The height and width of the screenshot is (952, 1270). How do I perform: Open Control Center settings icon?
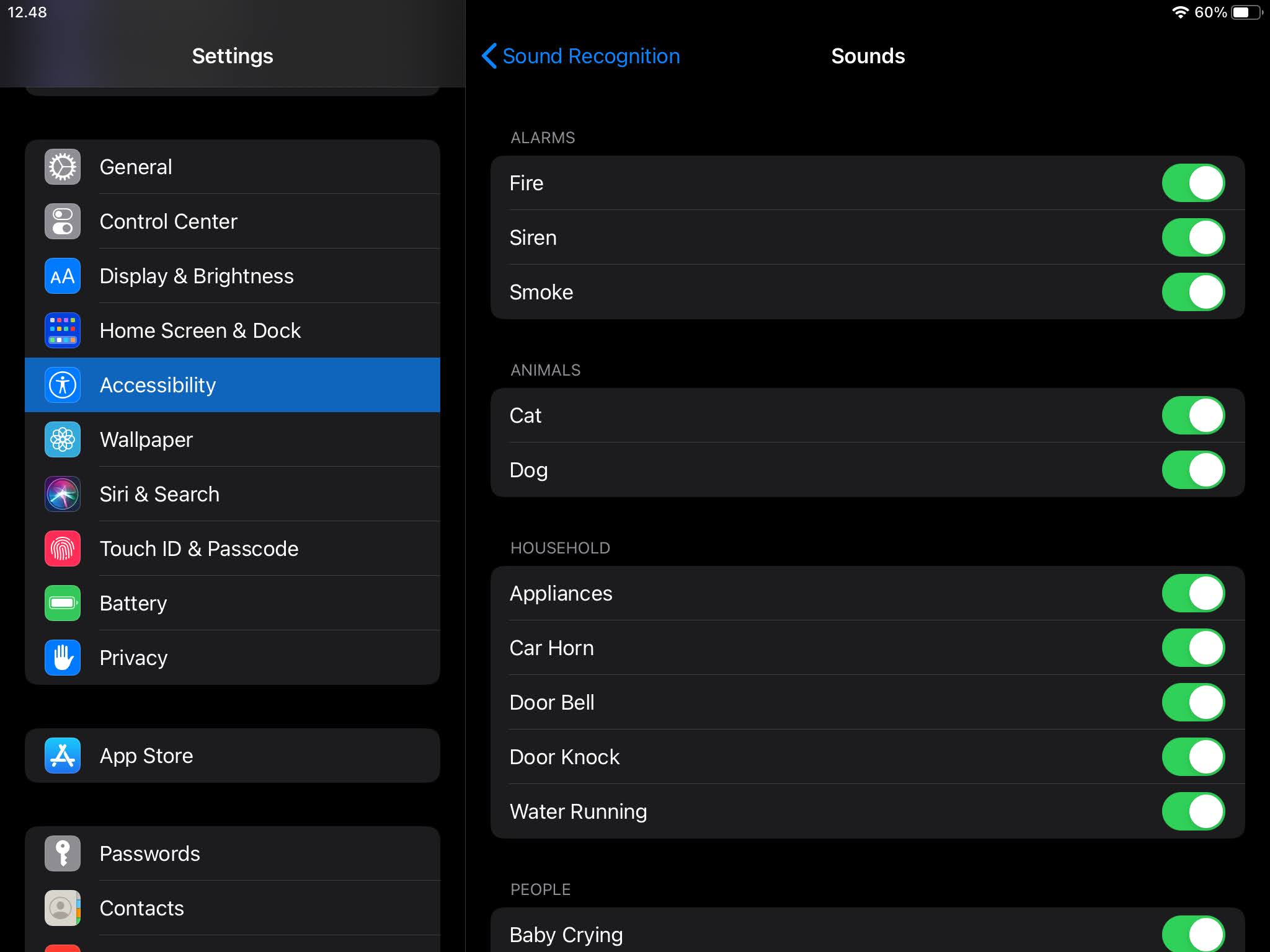point(63,221)
